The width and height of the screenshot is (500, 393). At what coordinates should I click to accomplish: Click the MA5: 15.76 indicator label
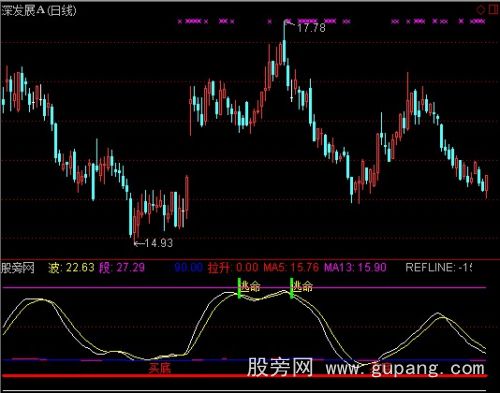click(291, 267)
